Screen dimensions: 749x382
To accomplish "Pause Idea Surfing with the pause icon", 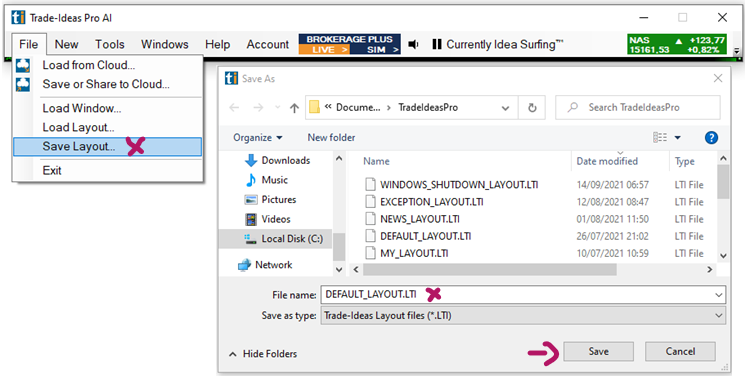I will tap(437, 44).
